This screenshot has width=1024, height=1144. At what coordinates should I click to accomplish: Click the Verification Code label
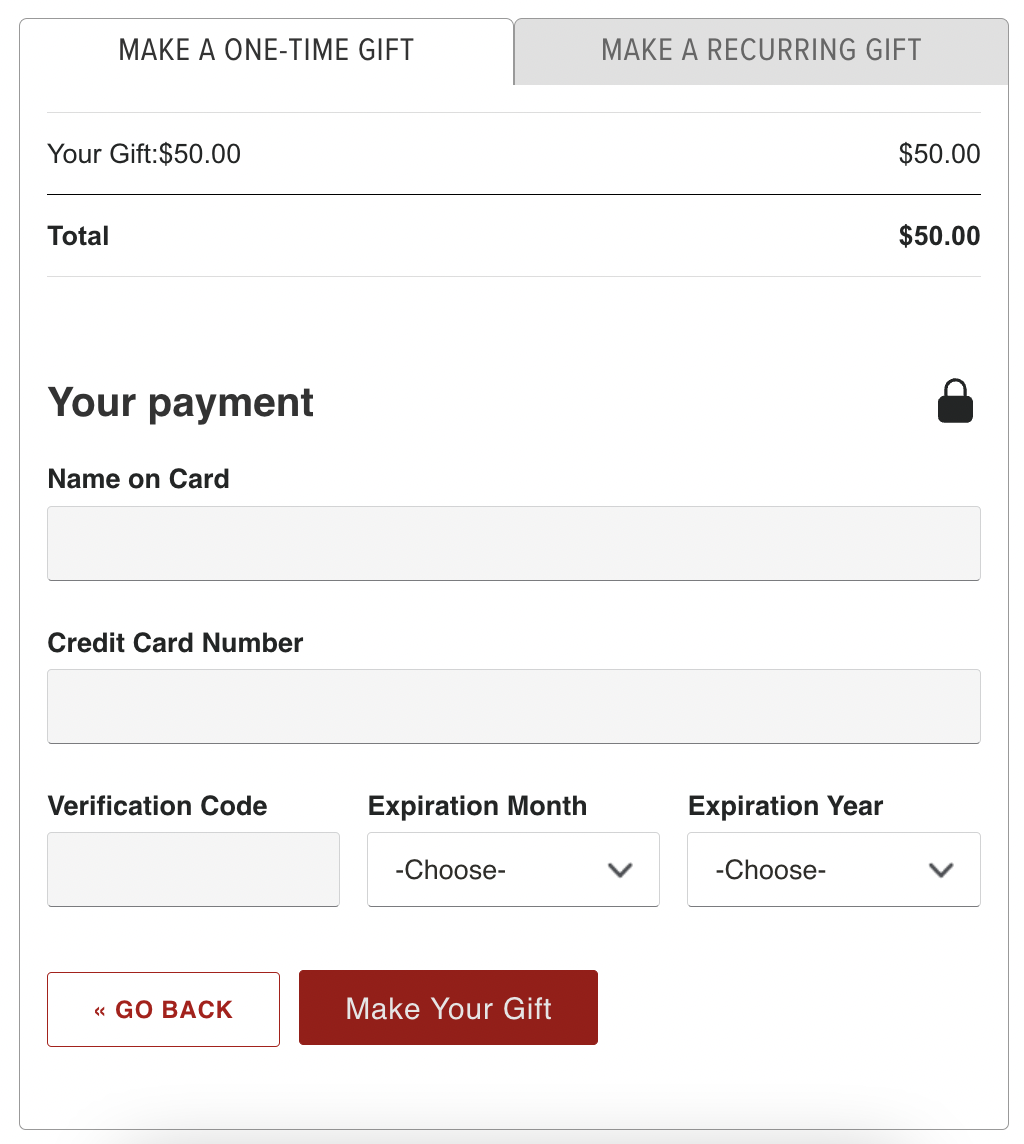point(157,806)
